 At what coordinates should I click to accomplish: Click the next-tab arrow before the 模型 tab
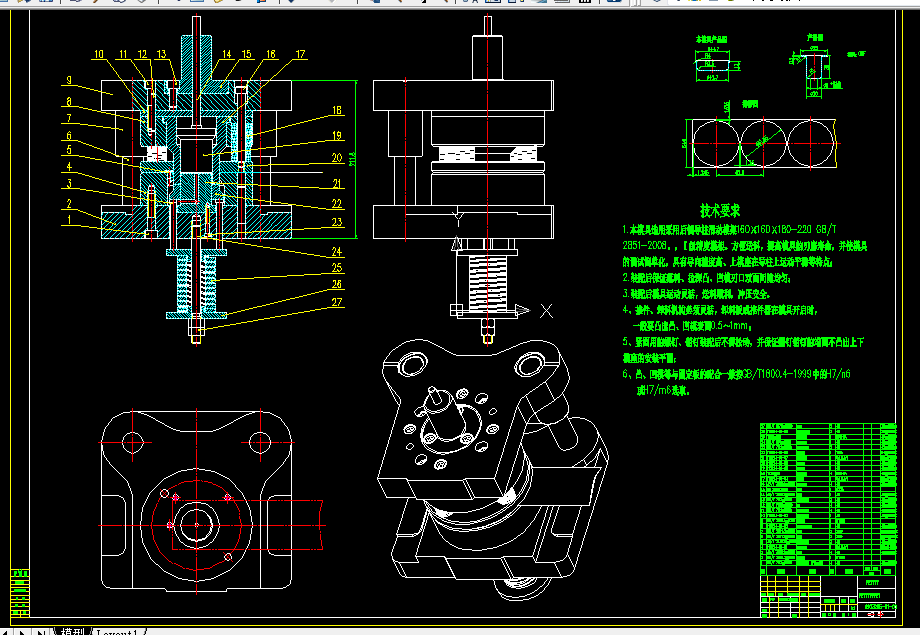point(23,632)
